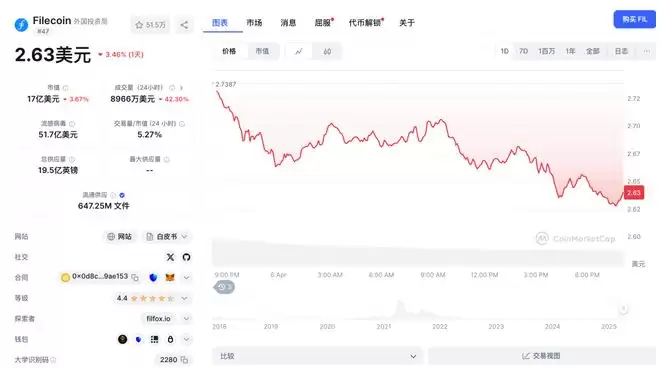Viewport: 660px width, 368px height.
Task: Click the blue buy FIL button
Action: tap(634, 19)
